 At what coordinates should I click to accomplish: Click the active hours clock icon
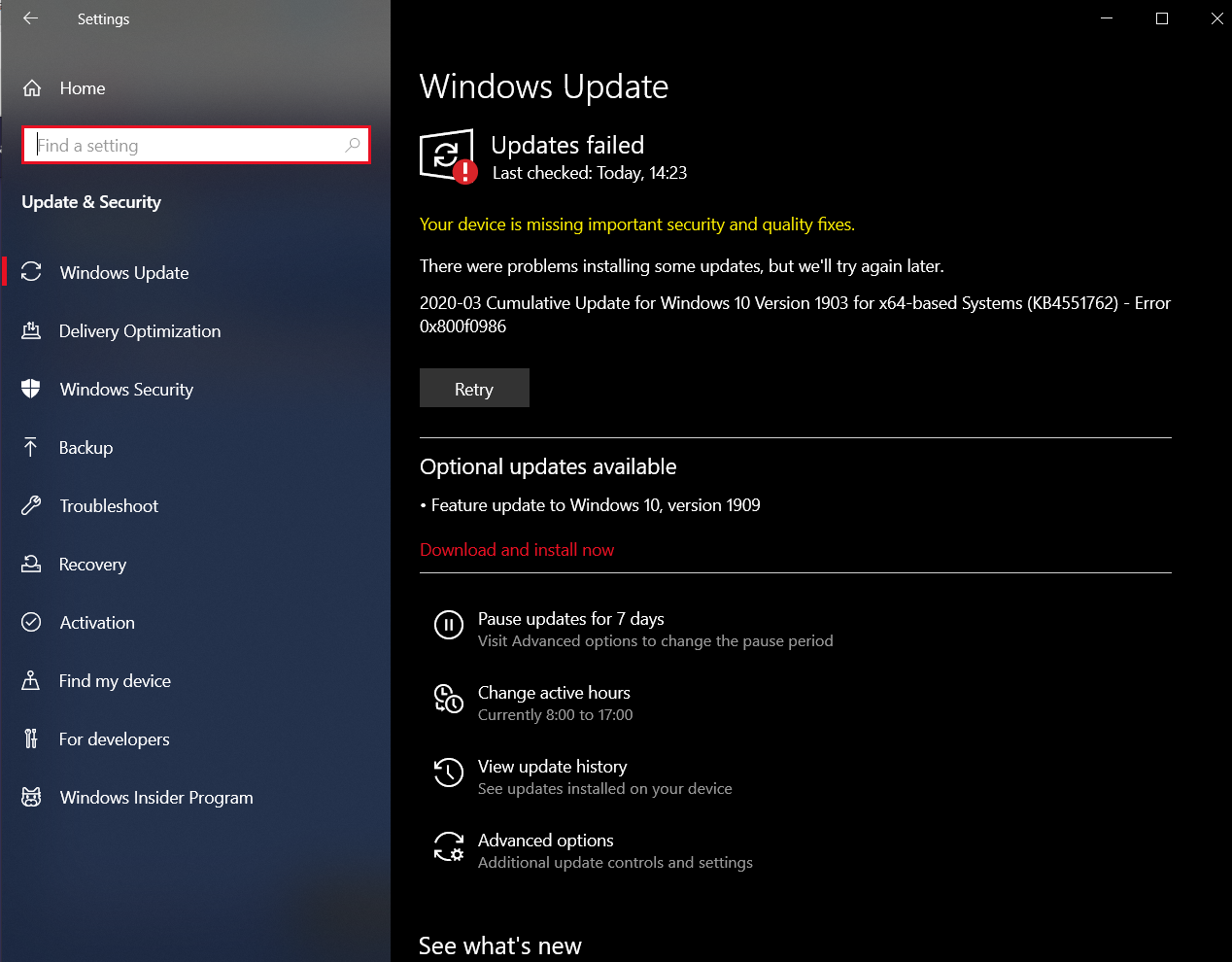448,699
